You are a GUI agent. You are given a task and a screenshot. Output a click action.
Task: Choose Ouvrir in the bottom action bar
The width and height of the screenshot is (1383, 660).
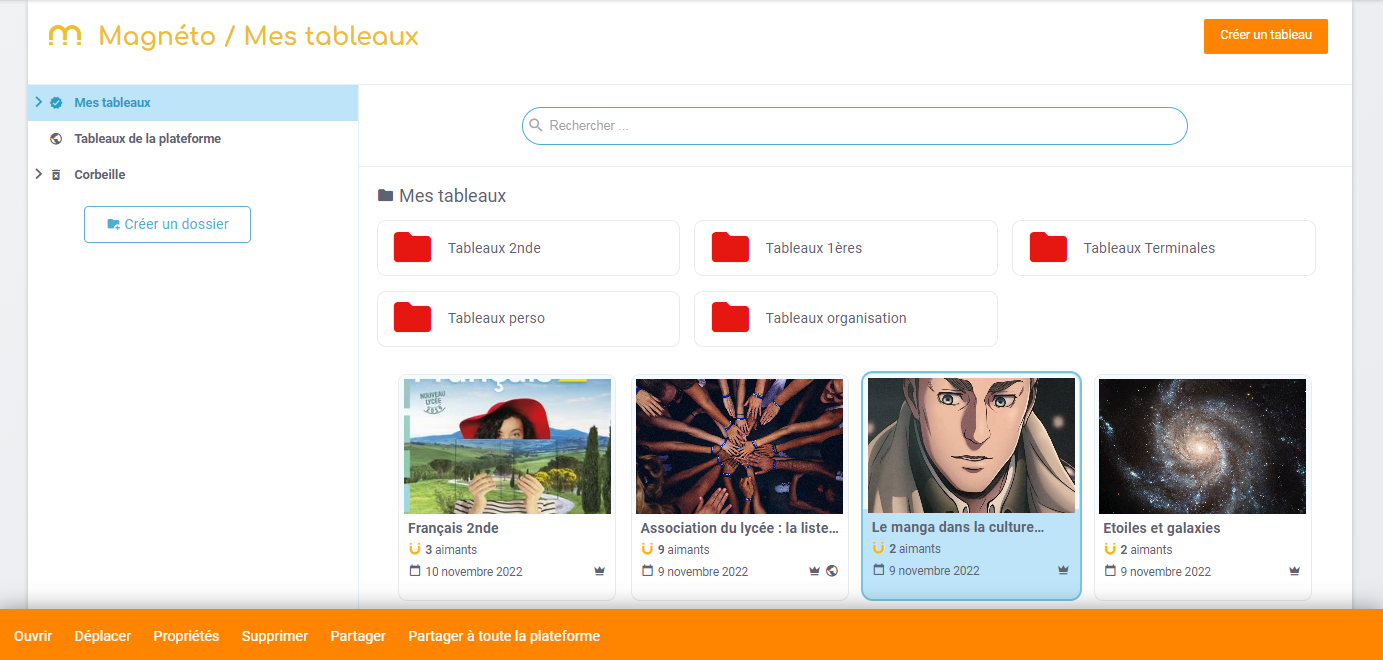coord(33,636)
